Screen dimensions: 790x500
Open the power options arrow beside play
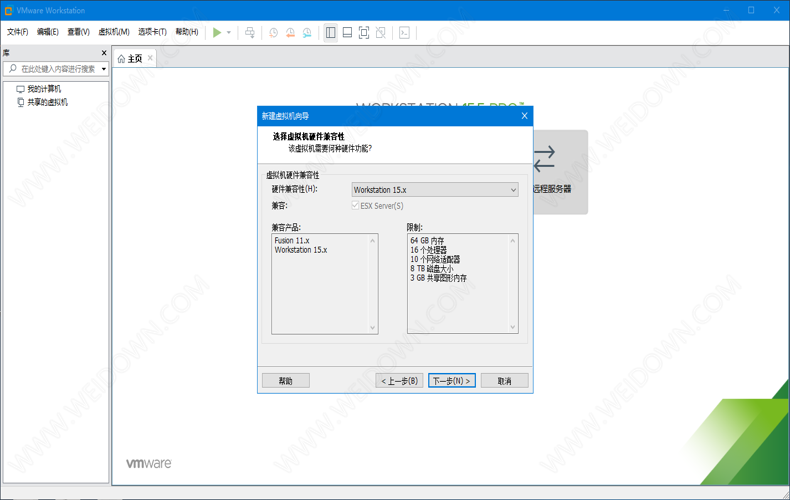point(229,33)
